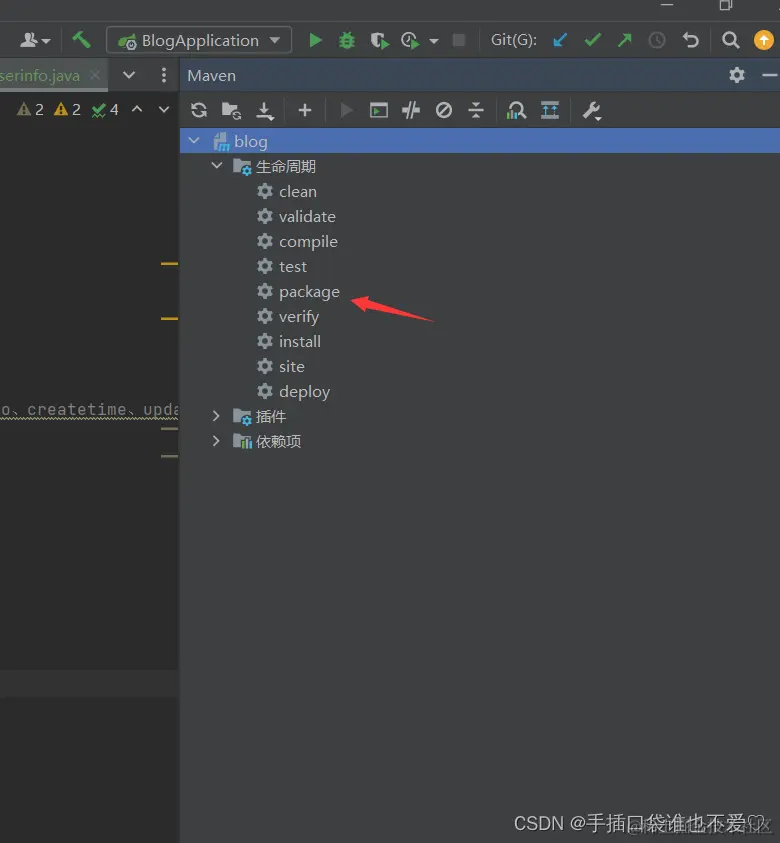Select the install lifecycle goal

click(289, 341)
